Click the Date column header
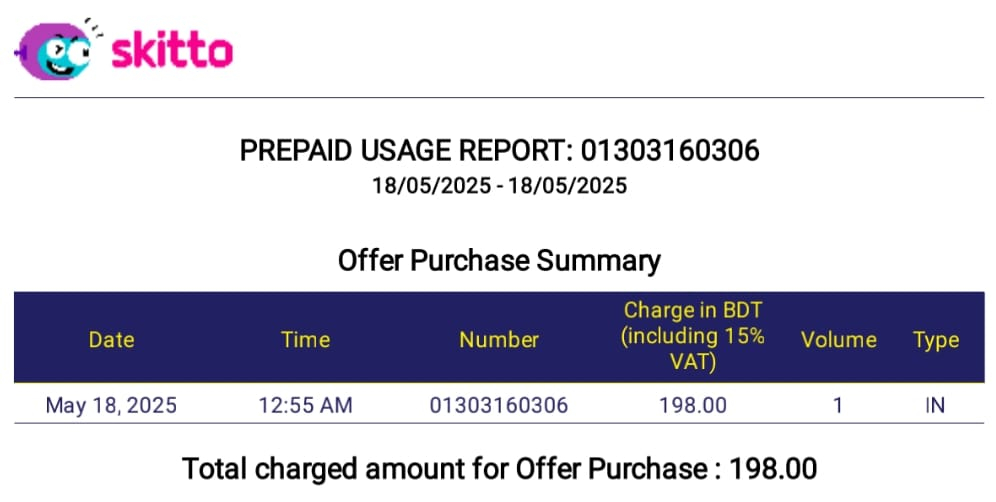996x502 pixels. (x=111, y=339)
